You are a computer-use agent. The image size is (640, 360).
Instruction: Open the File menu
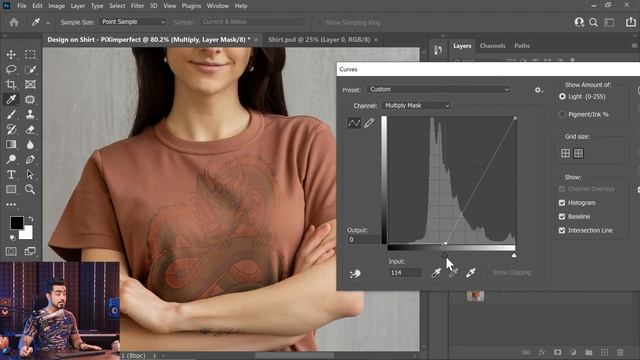pos(22,6)
